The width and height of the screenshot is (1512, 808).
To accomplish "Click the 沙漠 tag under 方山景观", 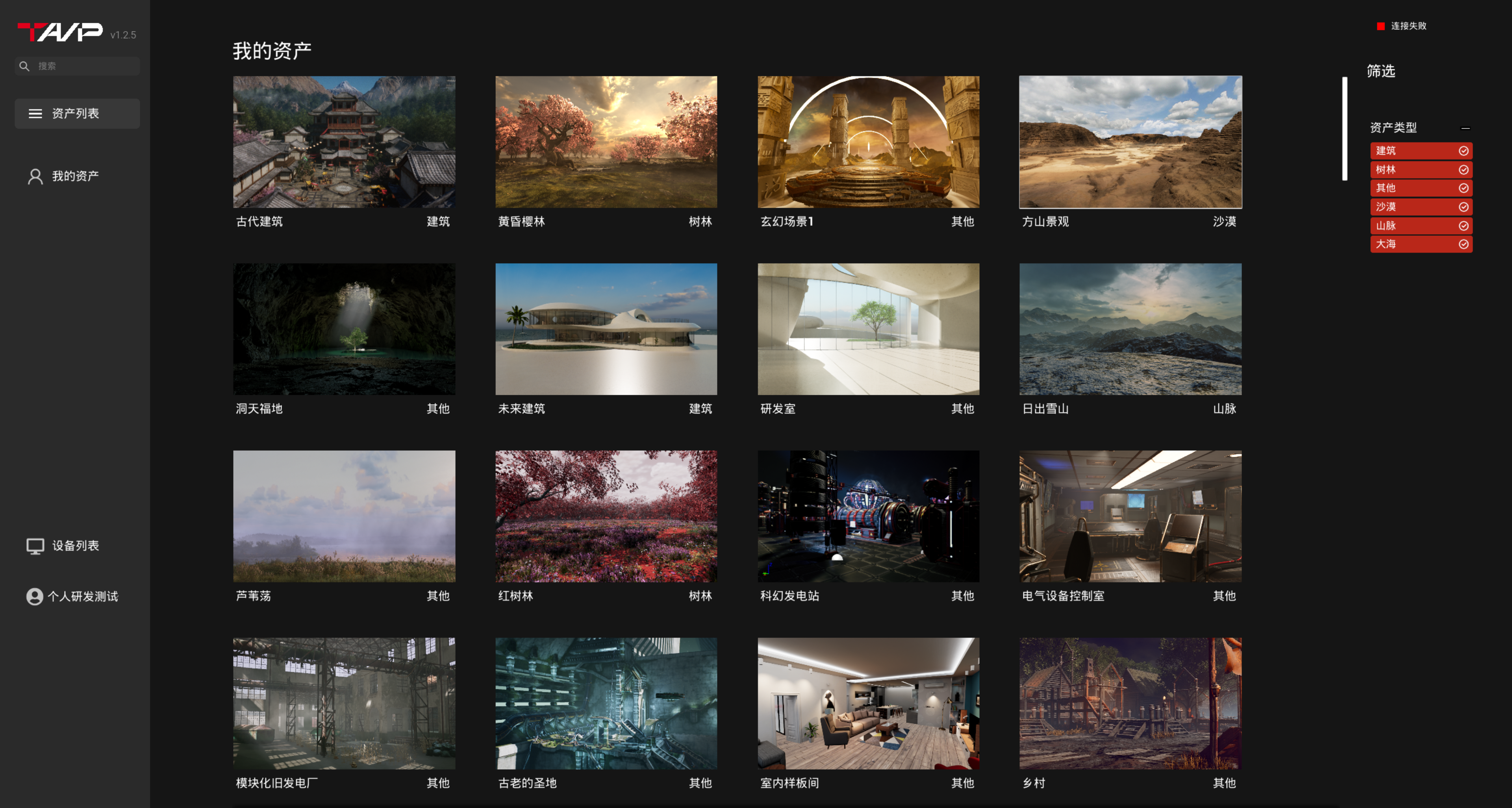I will pyautogui.click(x=1225, y=222).
